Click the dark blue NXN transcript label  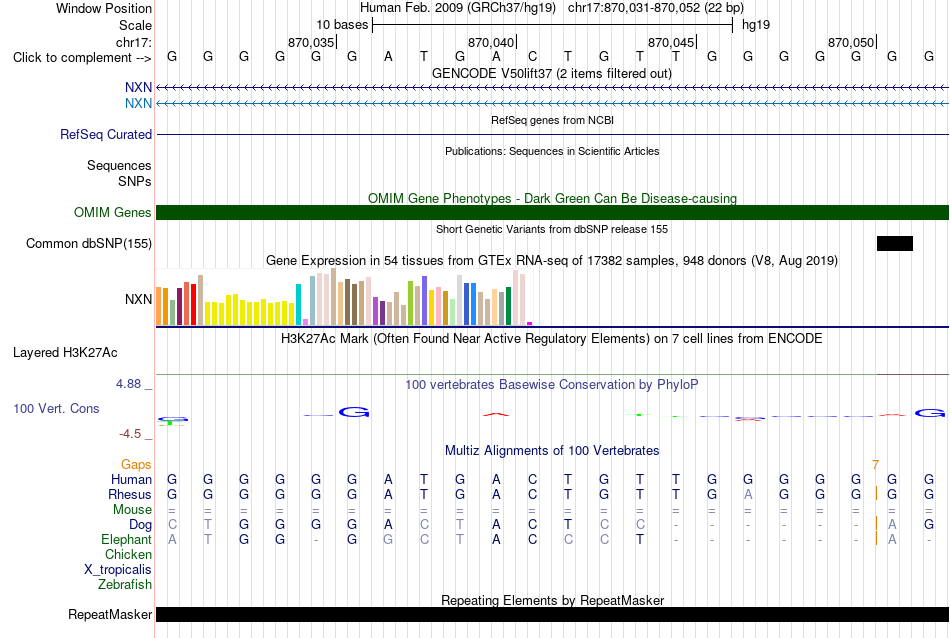pos(138,88)
